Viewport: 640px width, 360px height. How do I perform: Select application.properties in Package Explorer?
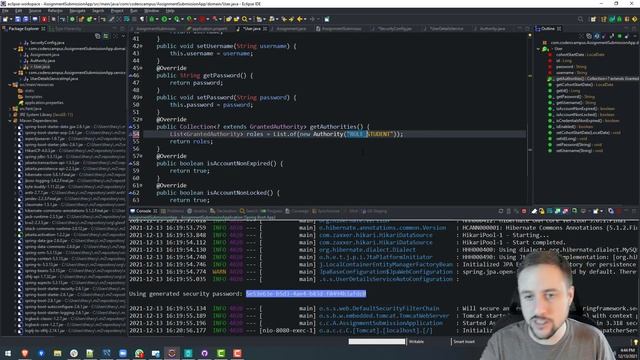44,103
